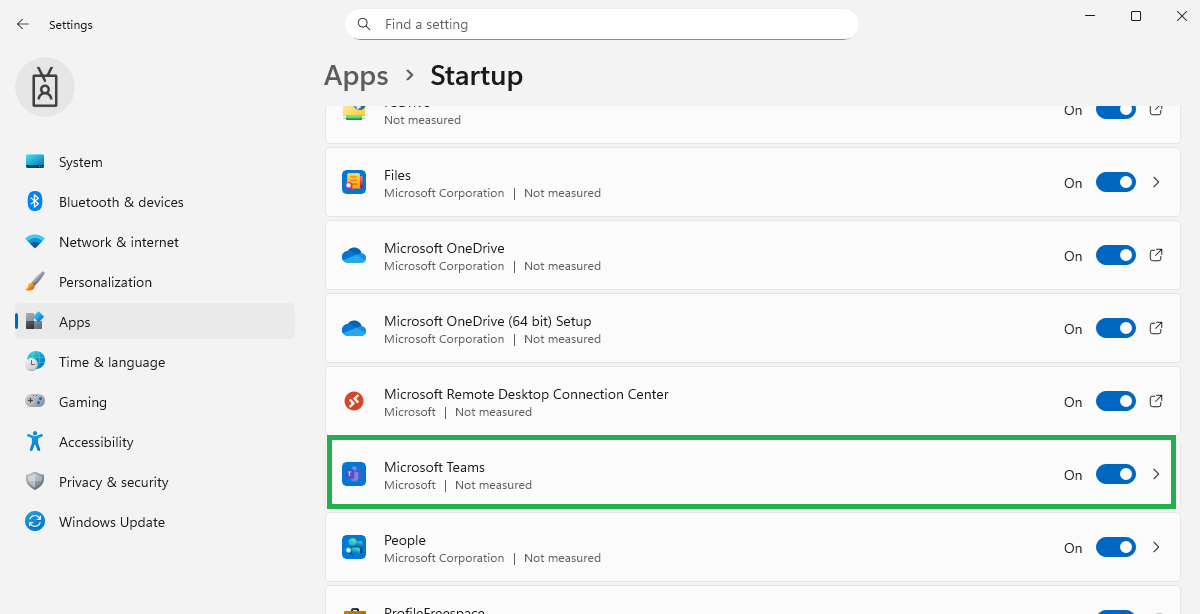Click the Microsoft OneDrive cloud icon

pyautogui.click(x=354, y=256)
